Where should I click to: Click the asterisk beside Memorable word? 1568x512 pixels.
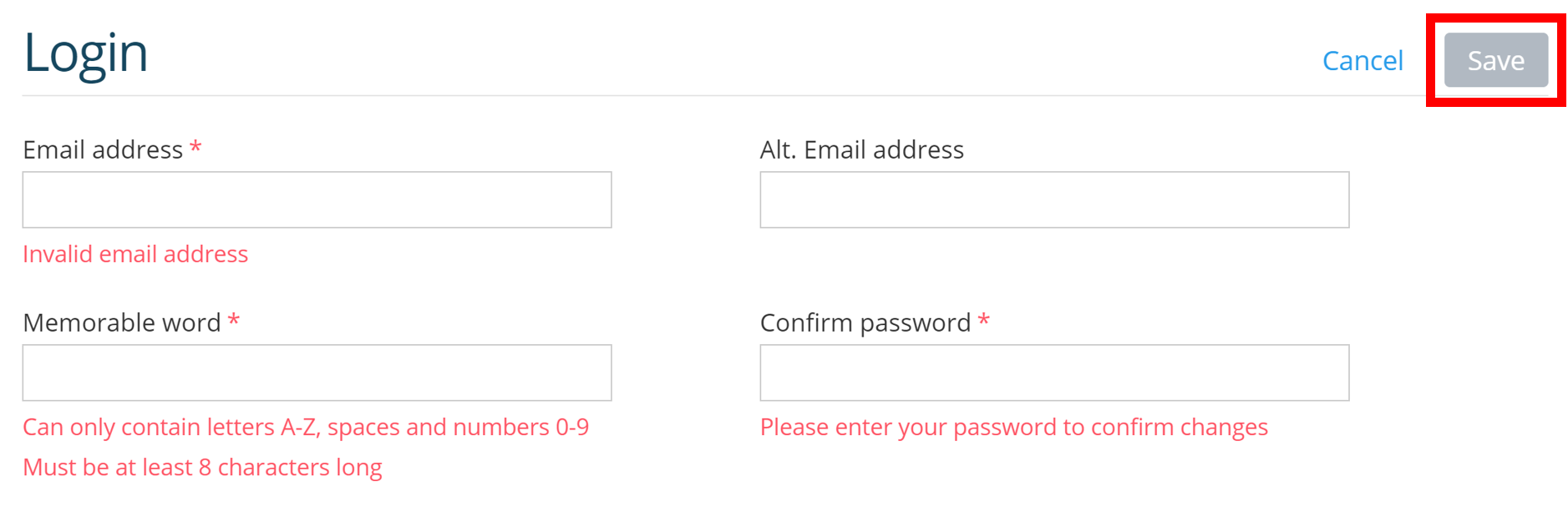click(233, 322)
